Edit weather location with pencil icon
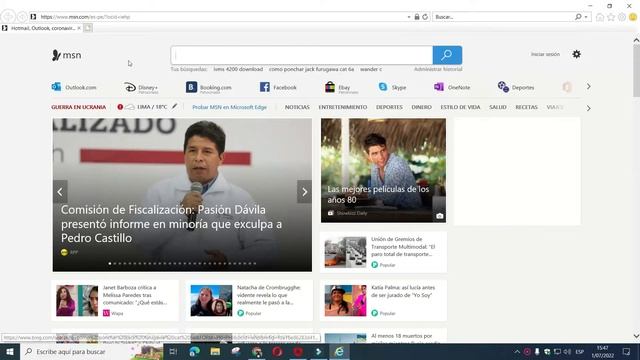The width and height of the screenshot is (640, 360). (174, 107)
